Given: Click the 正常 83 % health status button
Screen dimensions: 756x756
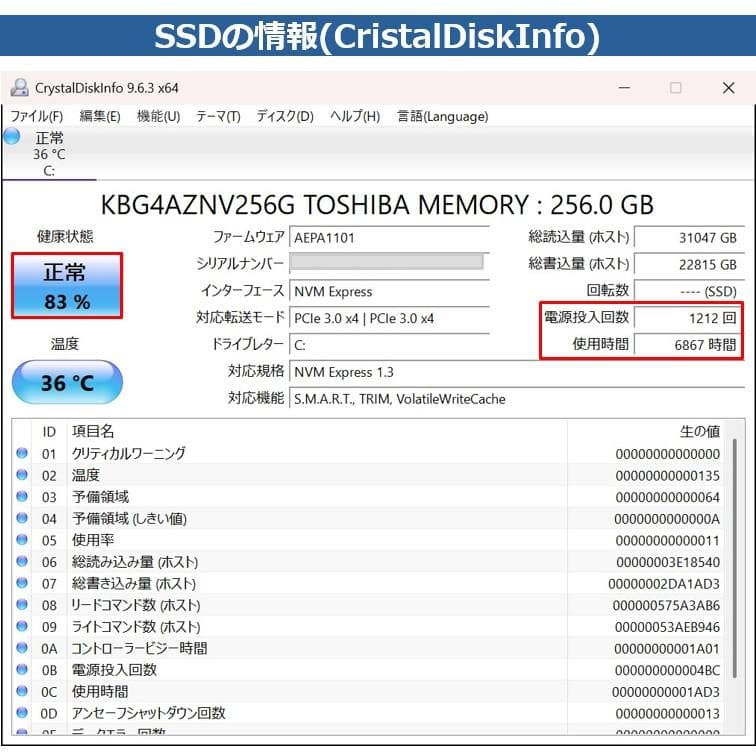Looking at the screenshot, I should click(67, 285).
